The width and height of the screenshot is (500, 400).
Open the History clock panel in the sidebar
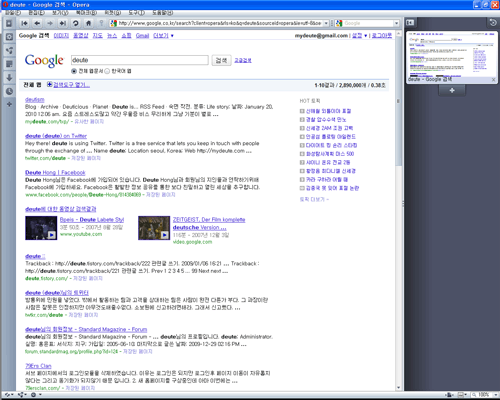coord(9,91)
